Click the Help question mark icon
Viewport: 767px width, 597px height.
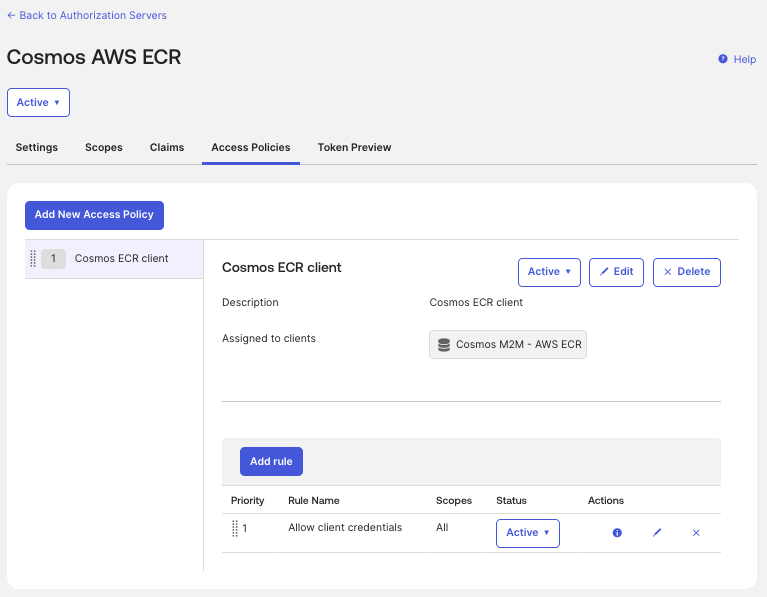(722, 59)
